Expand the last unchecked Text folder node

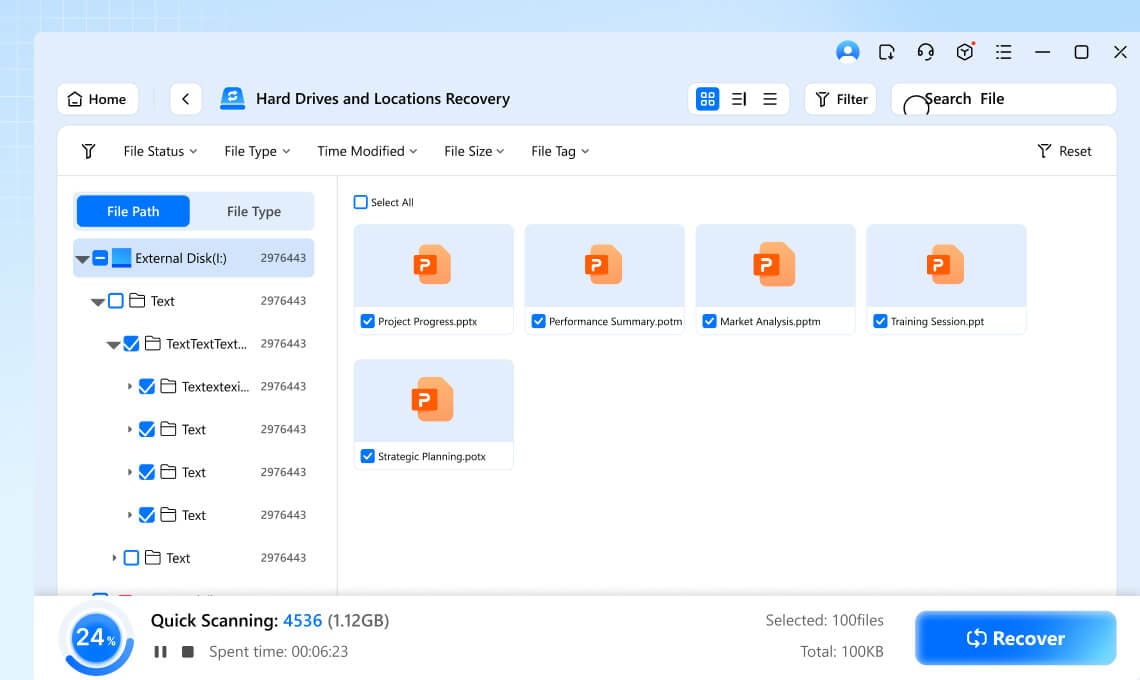coord(114,558)
